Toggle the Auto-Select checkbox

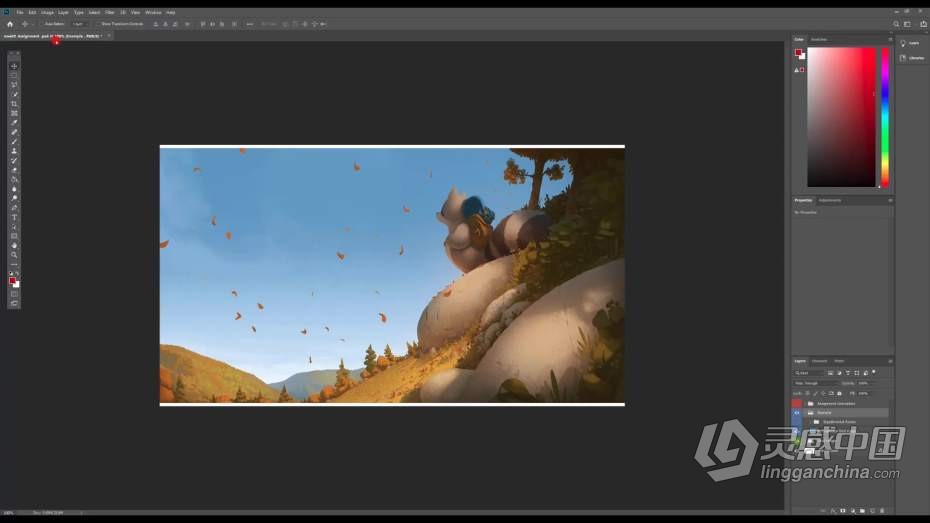(42, 24)
